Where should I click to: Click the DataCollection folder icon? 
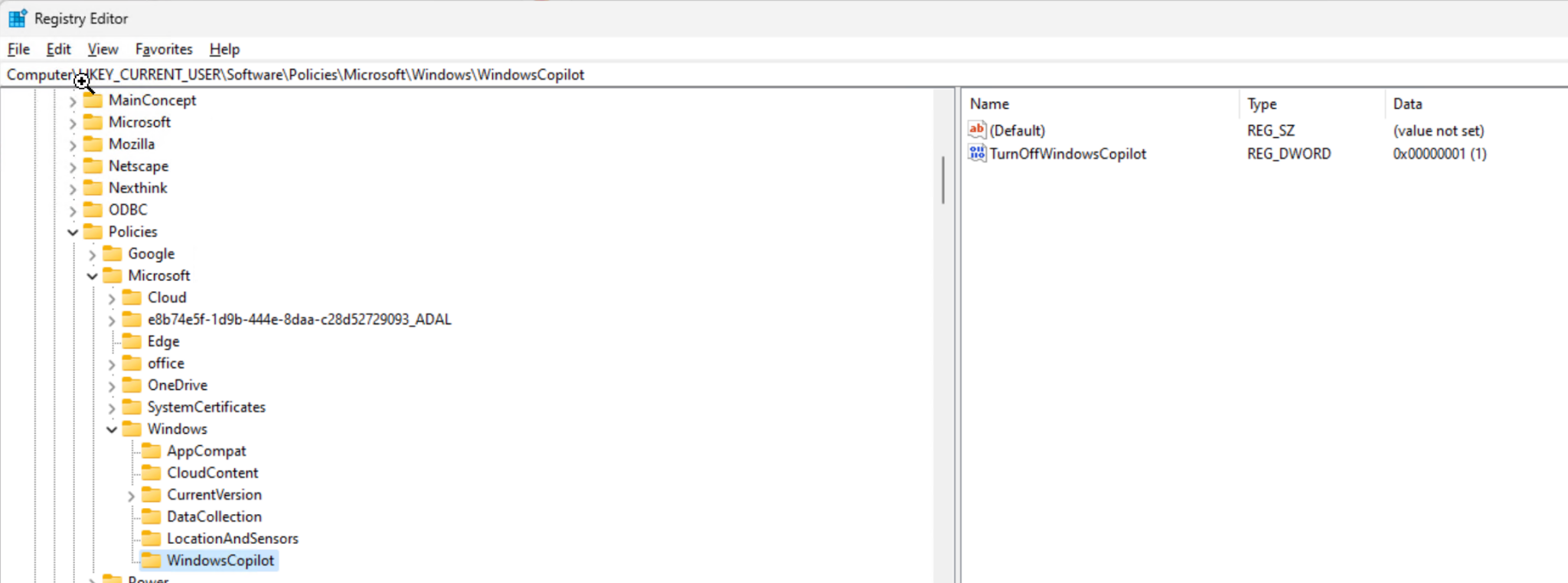point(152,516)
